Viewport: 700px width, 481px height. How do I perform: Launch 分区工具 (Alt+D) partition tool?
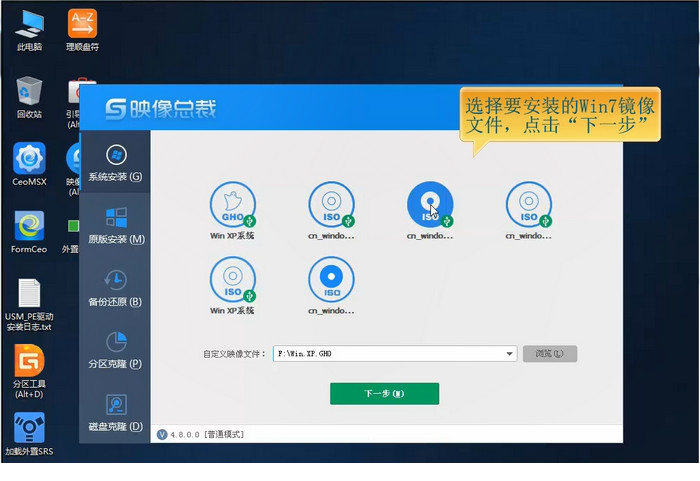tap(29, 371)
